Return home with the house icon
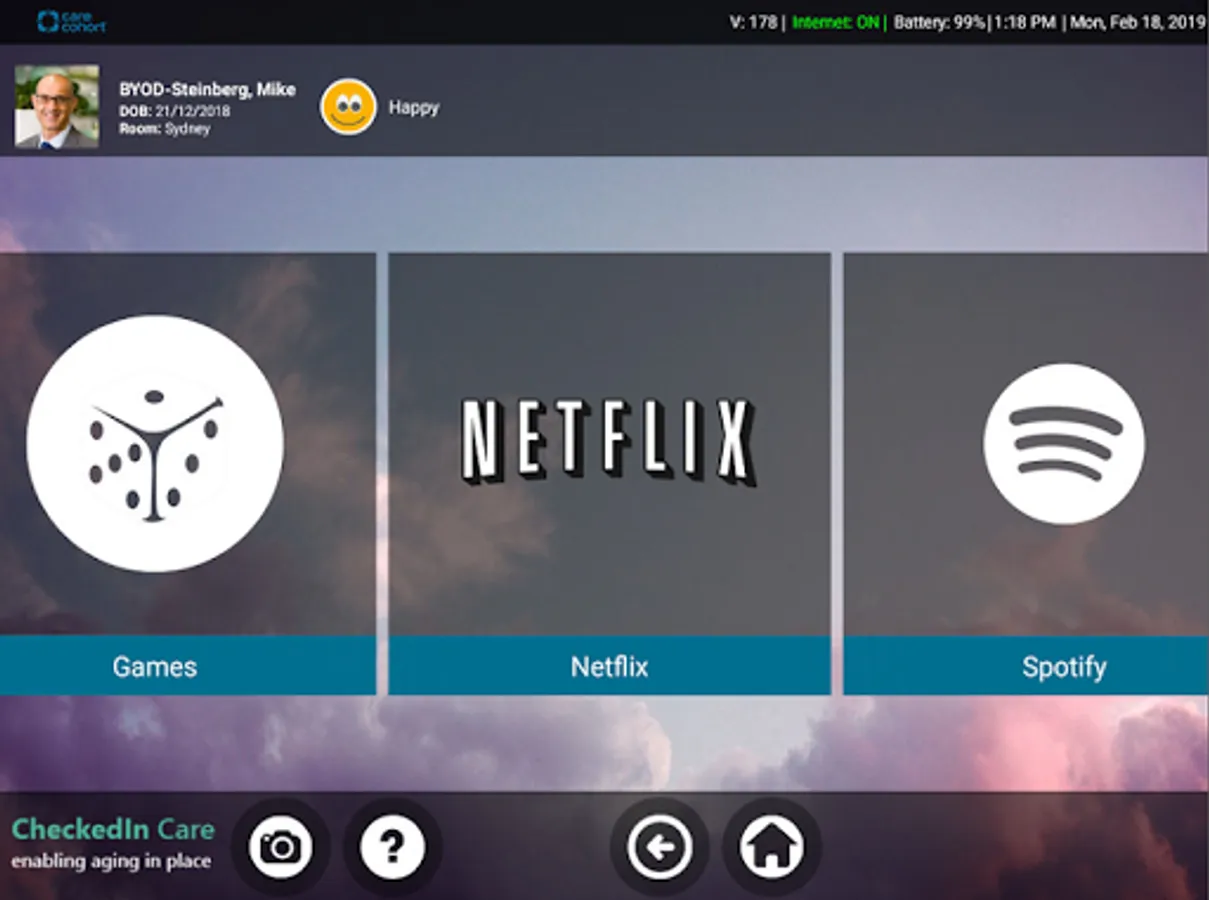 (x=771, y=847)
